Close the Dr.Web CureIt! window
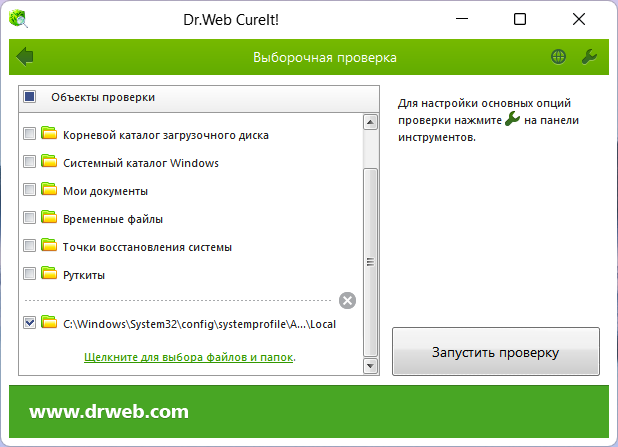The width and height of the screenshot is (618, 447). 579,19
